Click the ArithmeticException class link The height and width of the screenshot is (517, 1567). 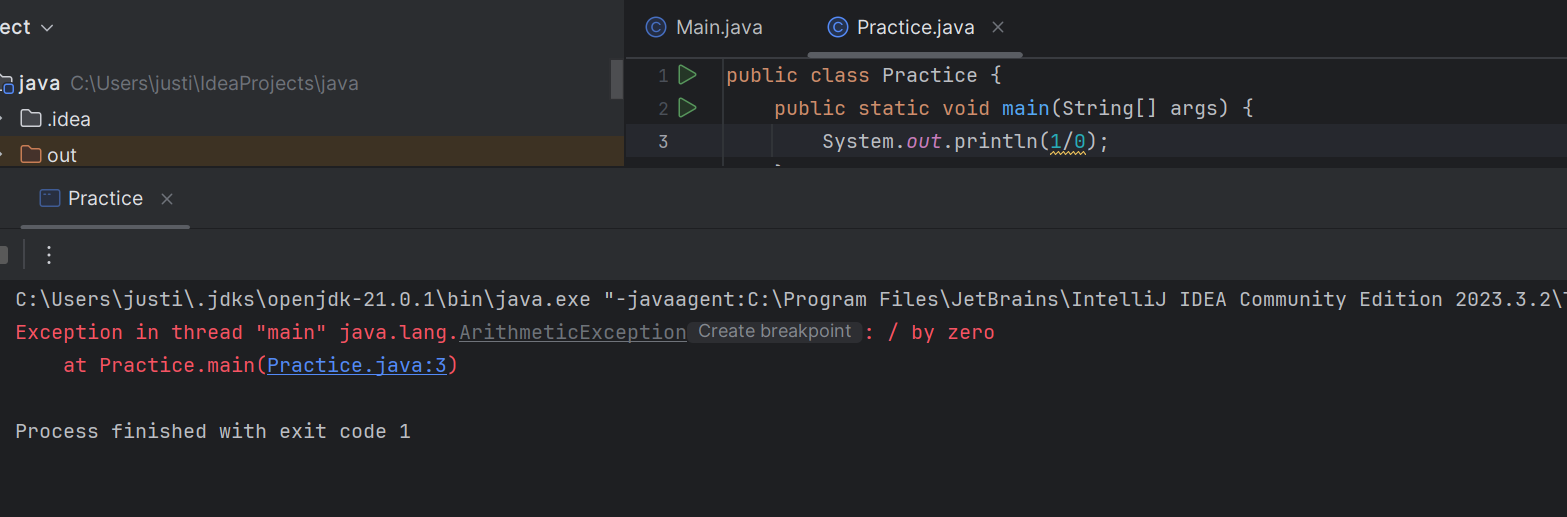pyautogui.click(x=573, y=332)
